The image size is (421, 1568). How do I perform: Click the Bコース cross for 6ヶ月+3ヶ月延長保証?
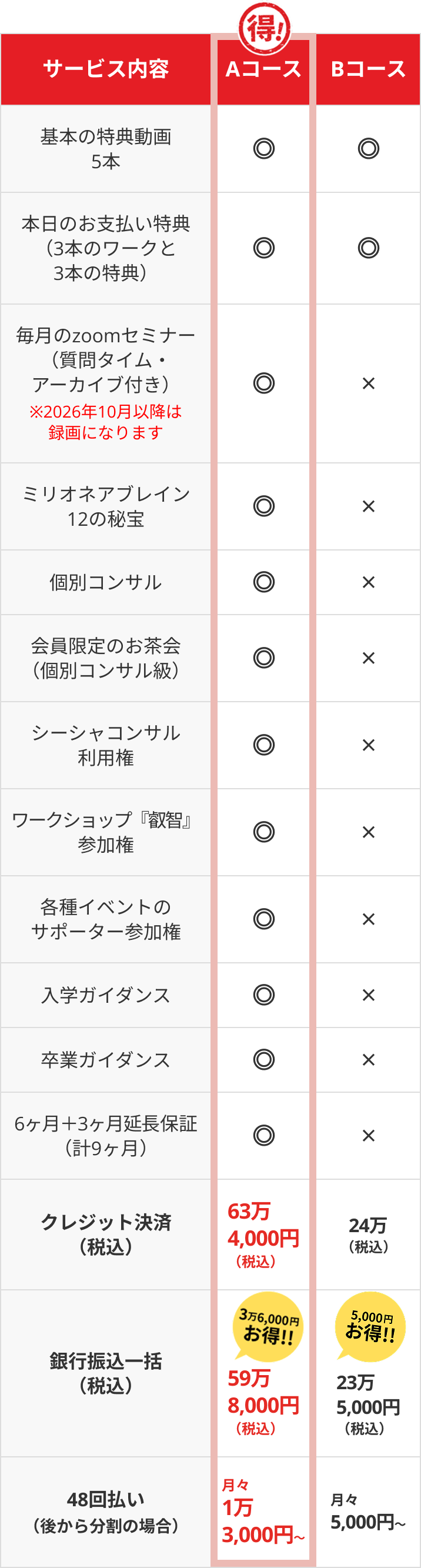368,1135
